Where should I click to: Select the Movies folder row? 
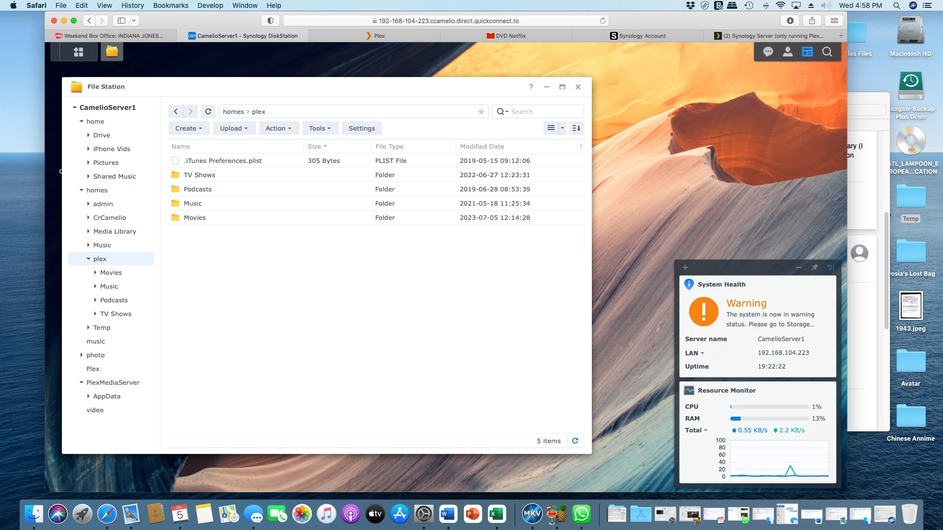click(376, 218)
